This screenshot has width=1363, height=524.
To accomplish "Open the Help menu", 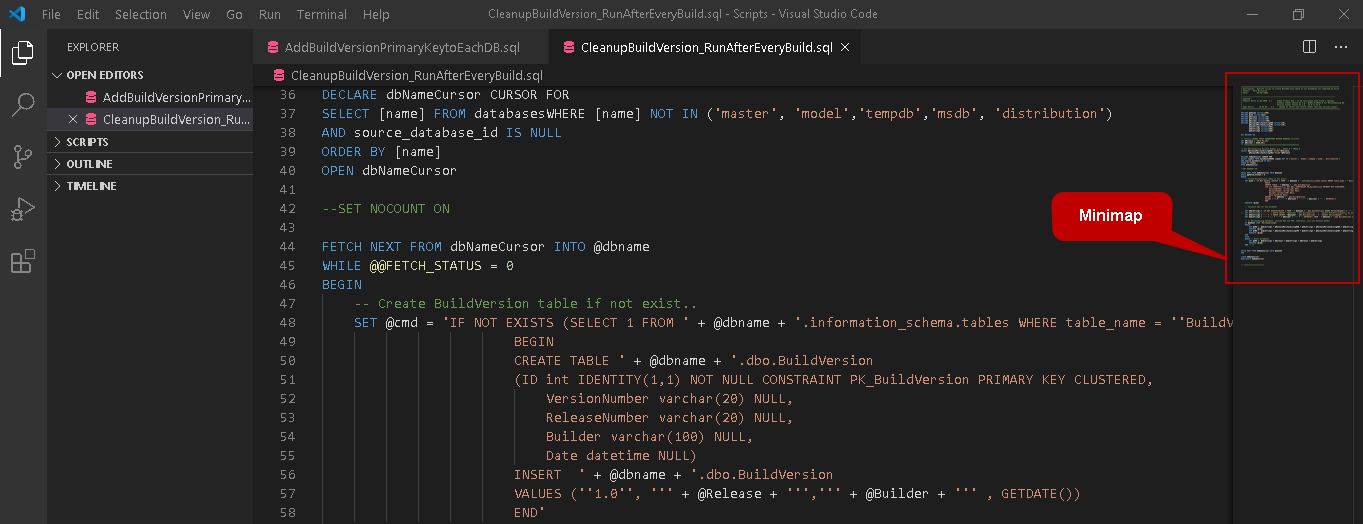I will (376, 14).
